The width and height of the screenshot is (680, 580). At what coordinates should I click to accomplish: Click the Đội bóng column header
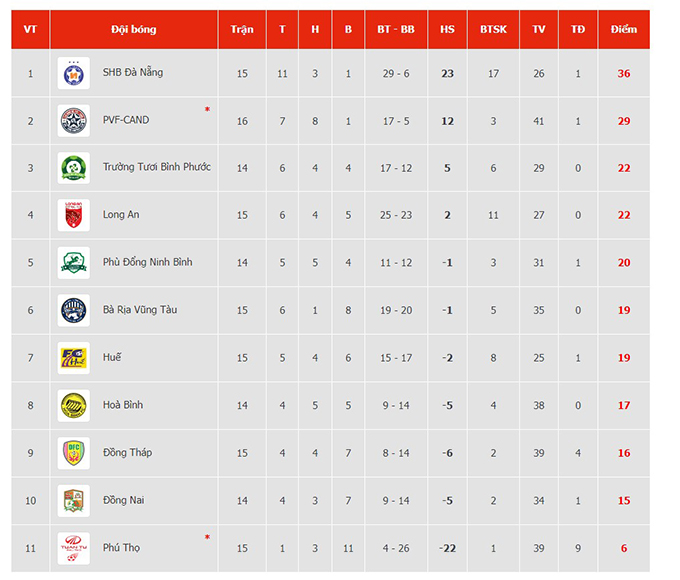click(x=134, y=29)
